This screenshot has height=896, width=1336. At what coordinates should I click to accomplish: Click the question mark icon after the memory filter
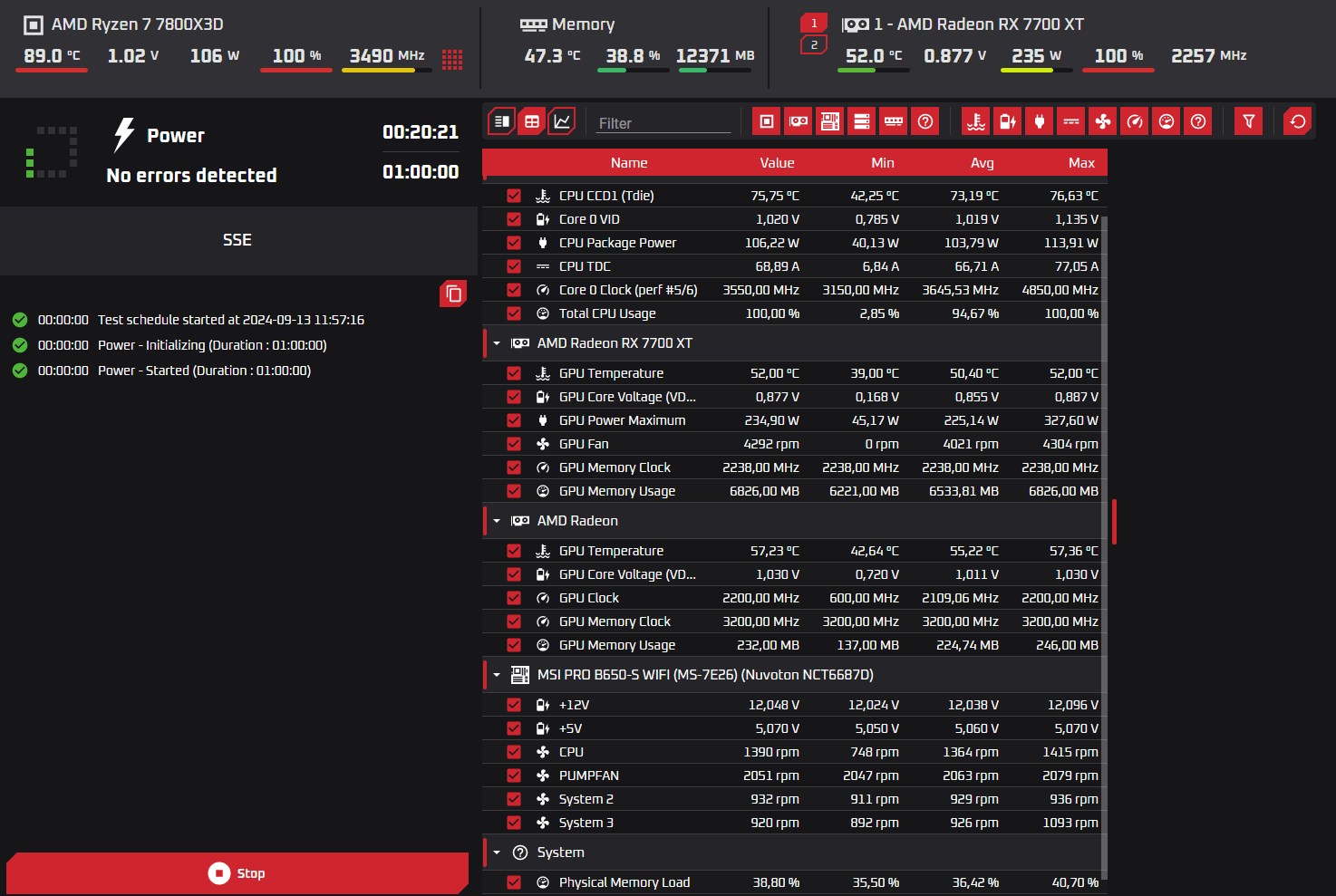click(x=925, y=120)
